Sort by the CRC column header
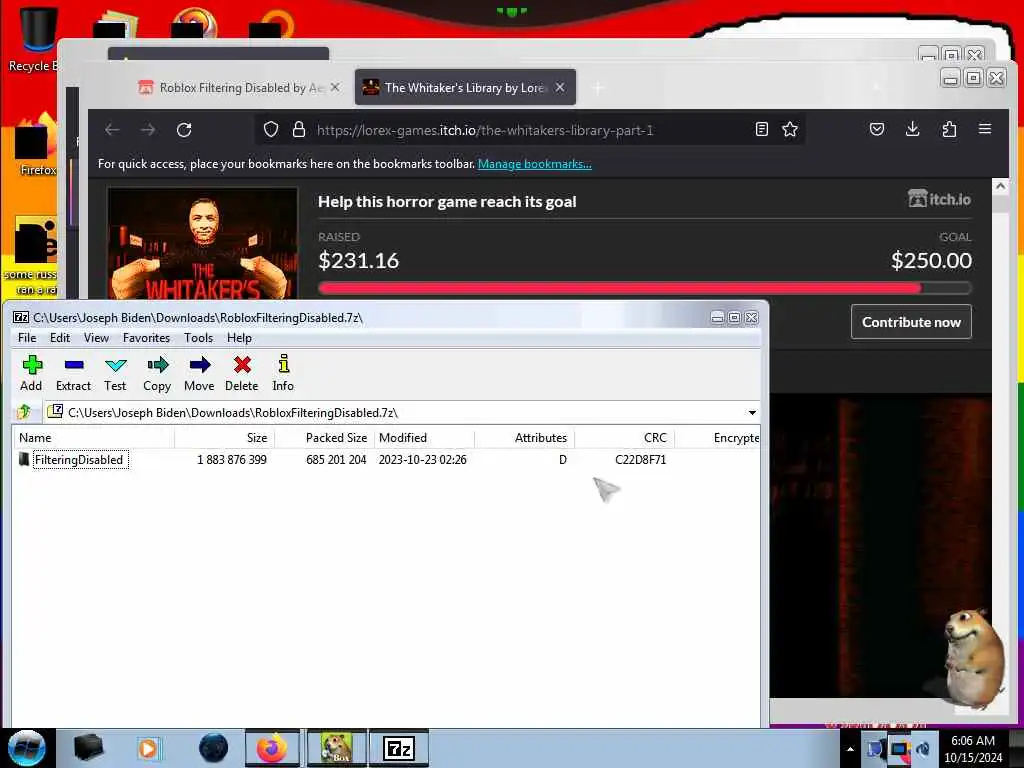 tap(624, 438)
